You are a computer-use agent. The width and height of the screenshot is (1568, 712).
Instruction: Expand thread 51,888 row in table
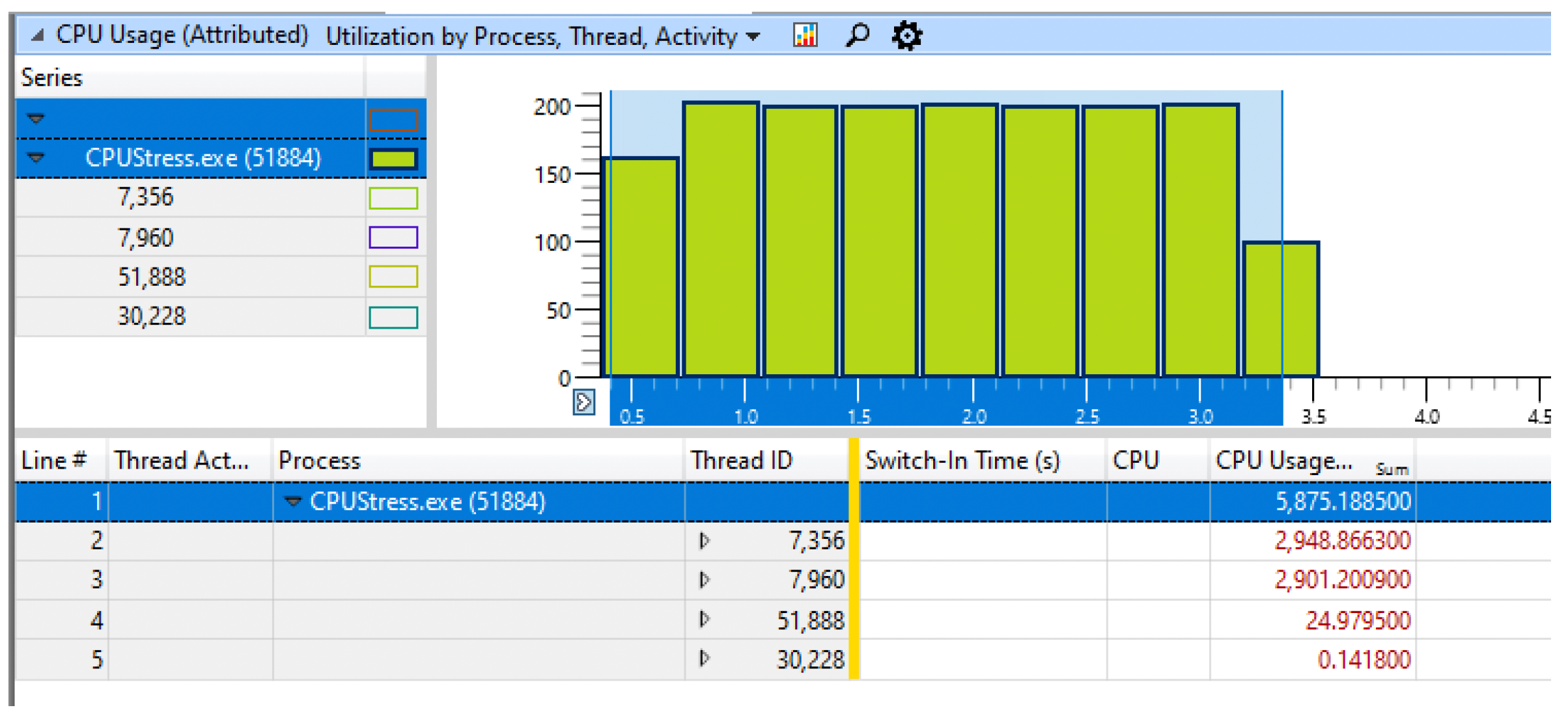coord(704,620)
